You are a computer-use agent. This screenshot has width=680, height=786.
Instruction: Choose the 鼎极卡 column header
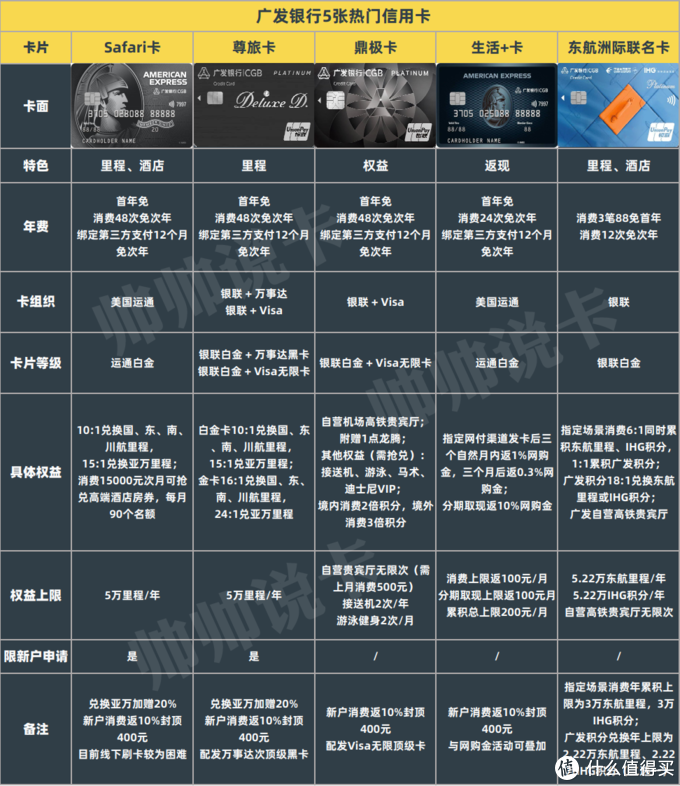[x=375, y=47]
